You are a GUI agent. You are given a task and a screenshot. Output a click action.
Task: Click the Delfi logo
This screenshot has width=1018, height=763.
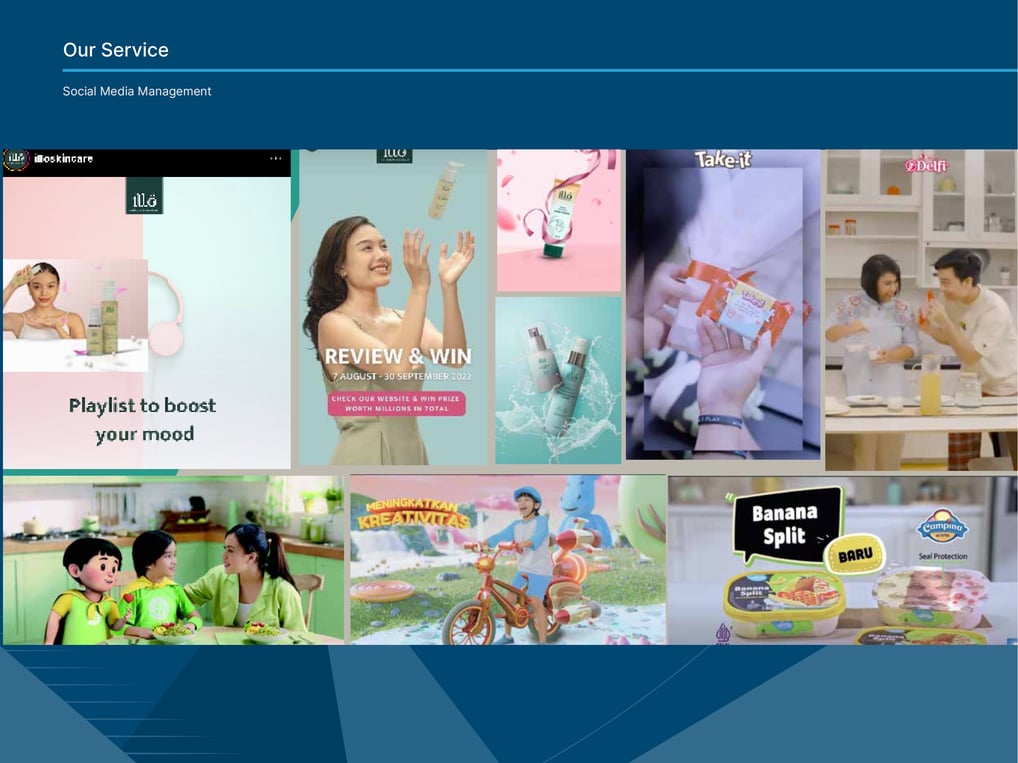pos(927,166)
